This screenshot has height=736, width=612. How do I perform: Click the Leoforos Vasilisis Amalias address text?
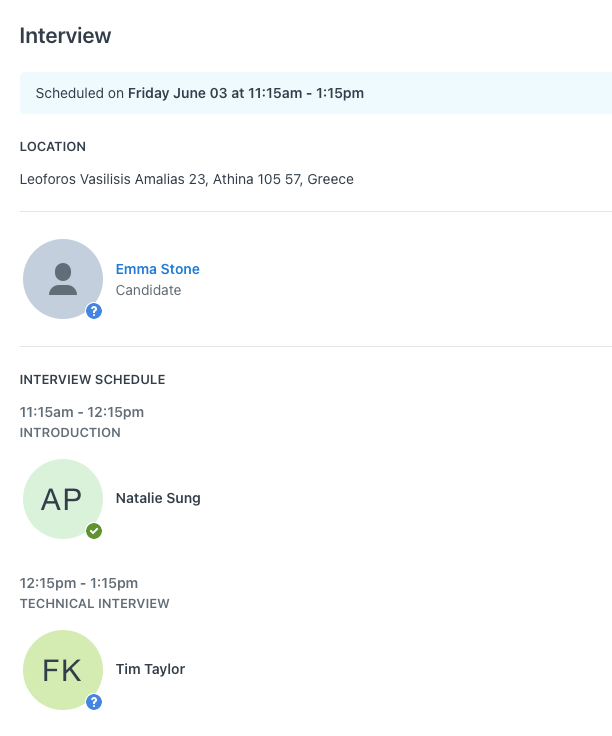186,179
